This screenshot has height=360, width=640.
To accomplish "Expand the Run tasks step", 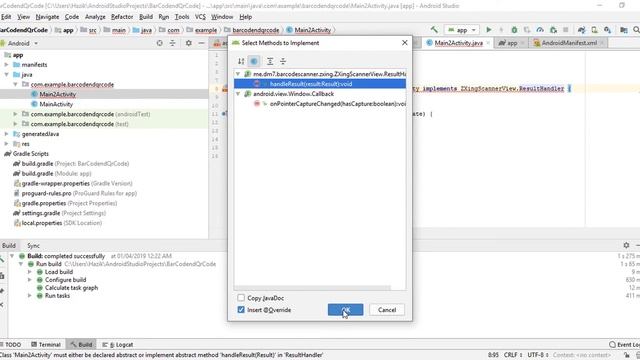I will (x=30, y=296).
